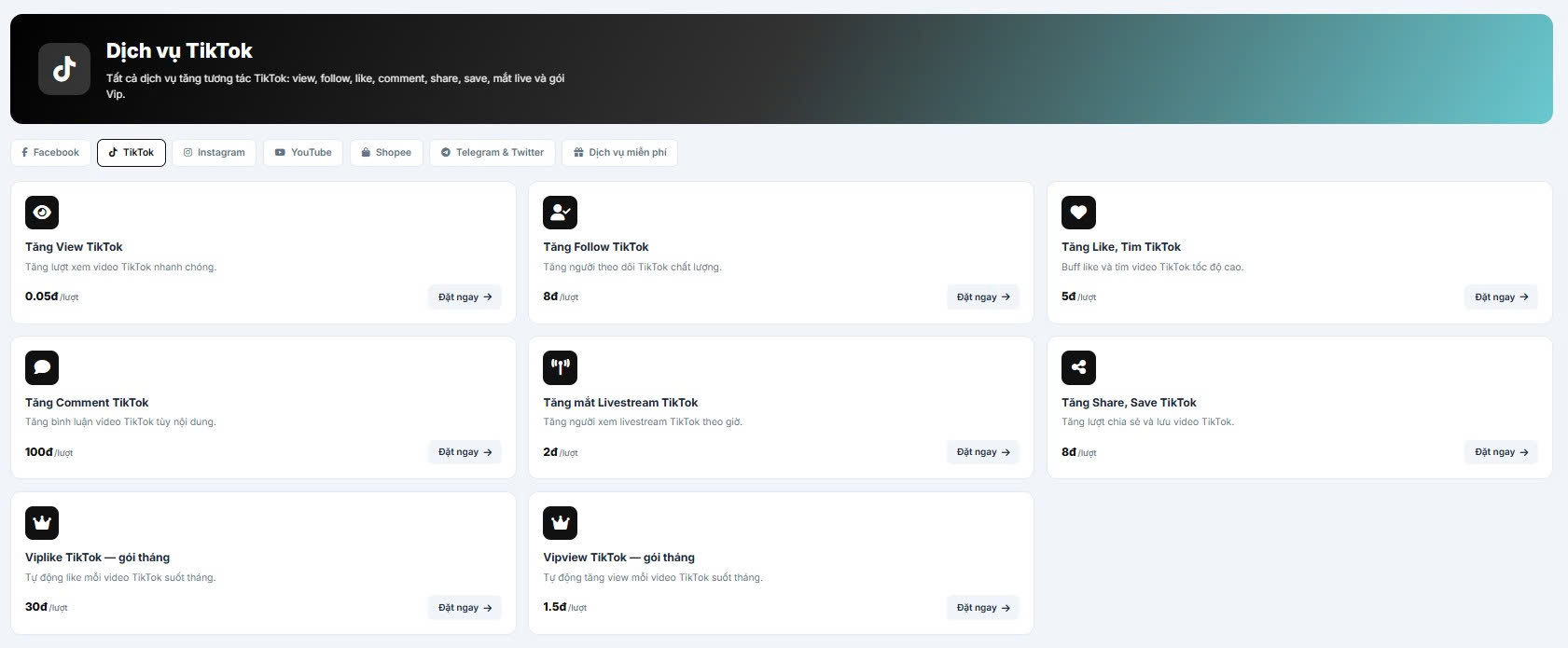Viewport: 1568px width, 648px height.
Task: Click the 5đ price on Tăng Like card
Action: pos(1069,296)
